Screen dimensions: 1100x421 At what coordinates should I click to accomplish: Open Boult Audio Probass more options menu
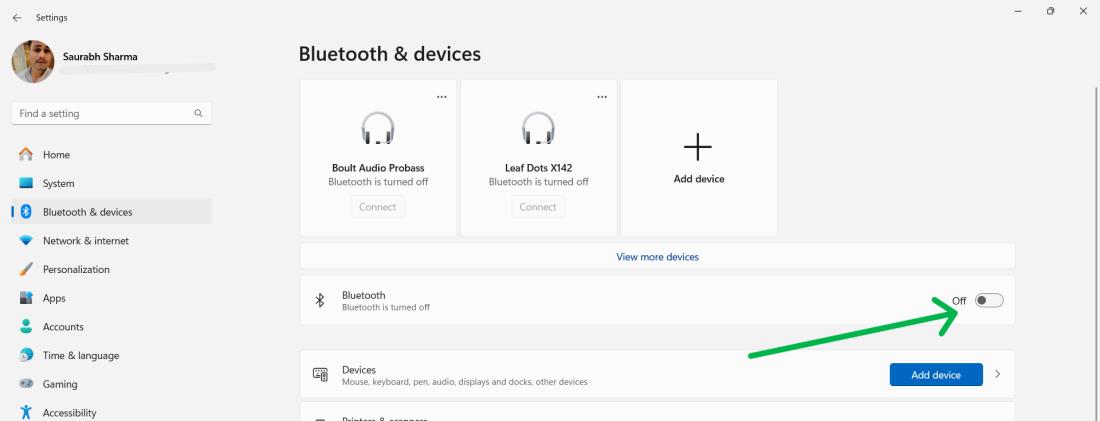pos(441,96)
